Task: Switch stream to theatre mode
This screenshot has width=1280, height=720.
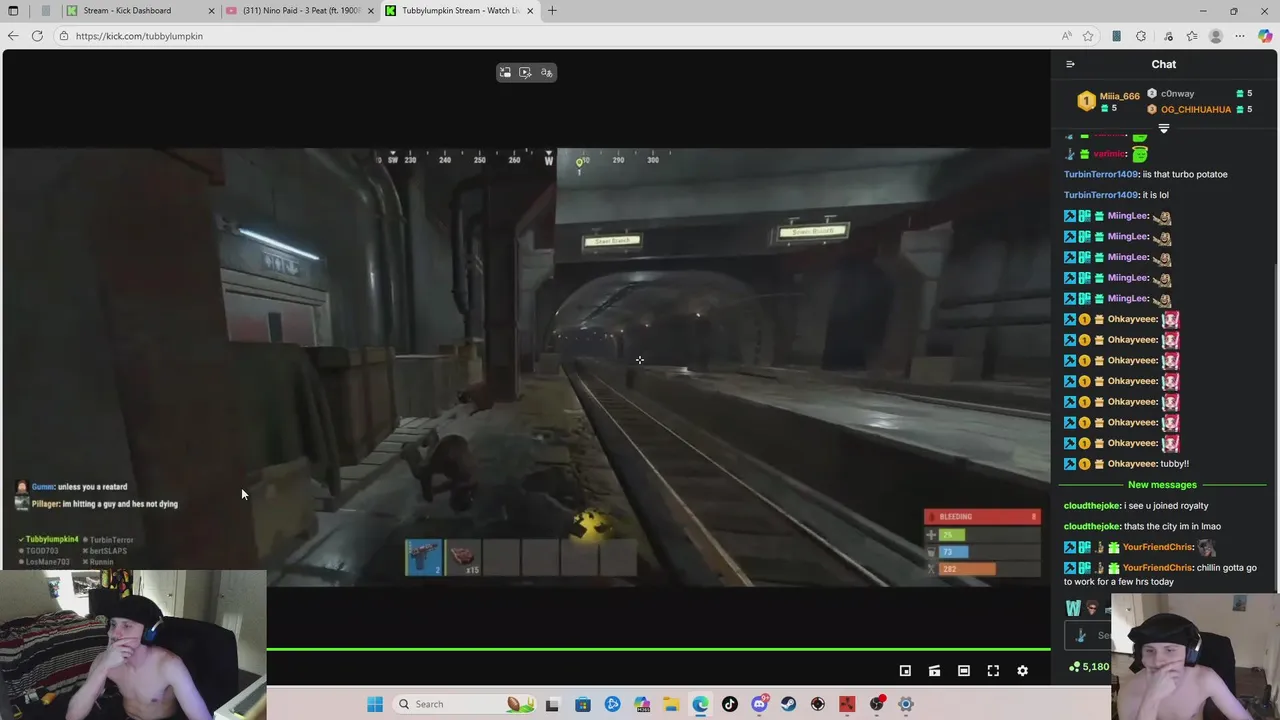Action: click(x=963, y=671)
